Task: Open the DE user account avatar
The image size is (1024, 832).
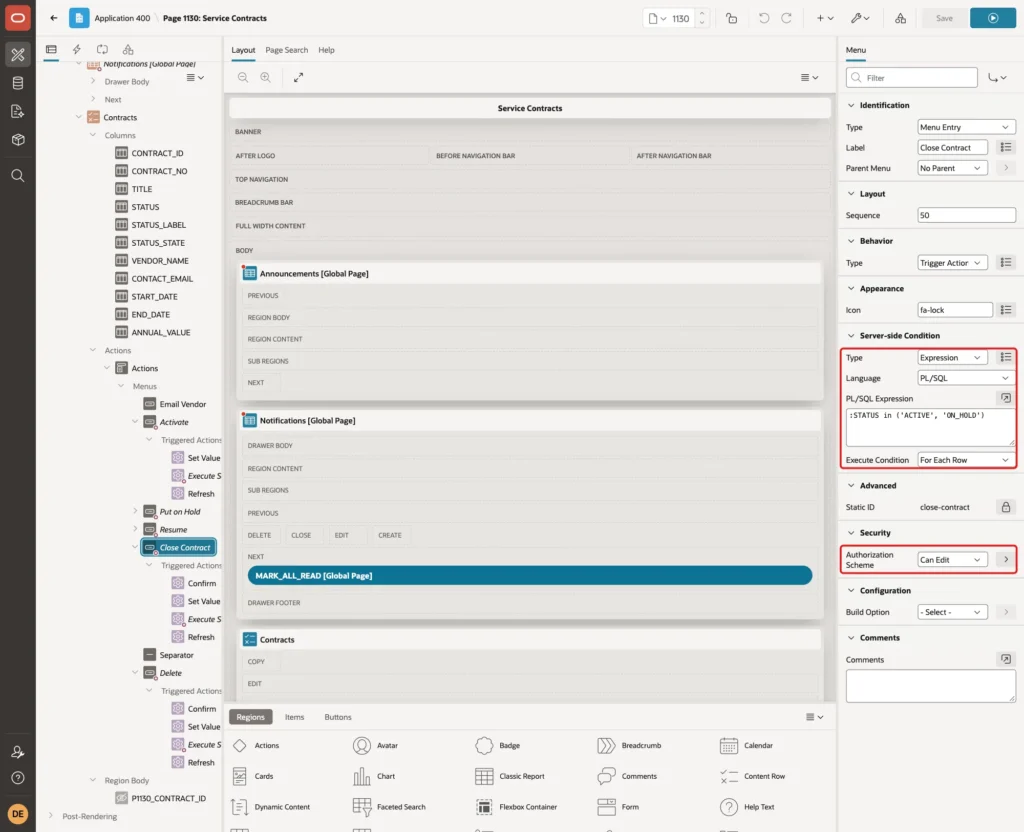Action: coord(18,814)
